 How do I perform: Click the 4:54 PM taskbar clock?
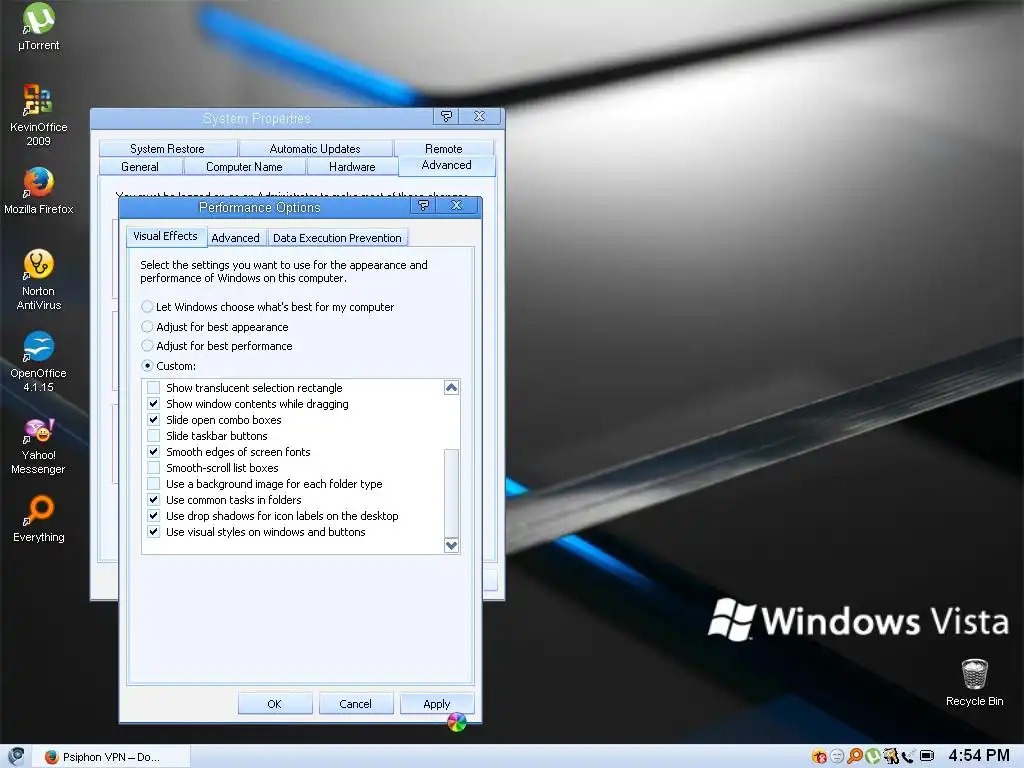(x=979, y=756)
